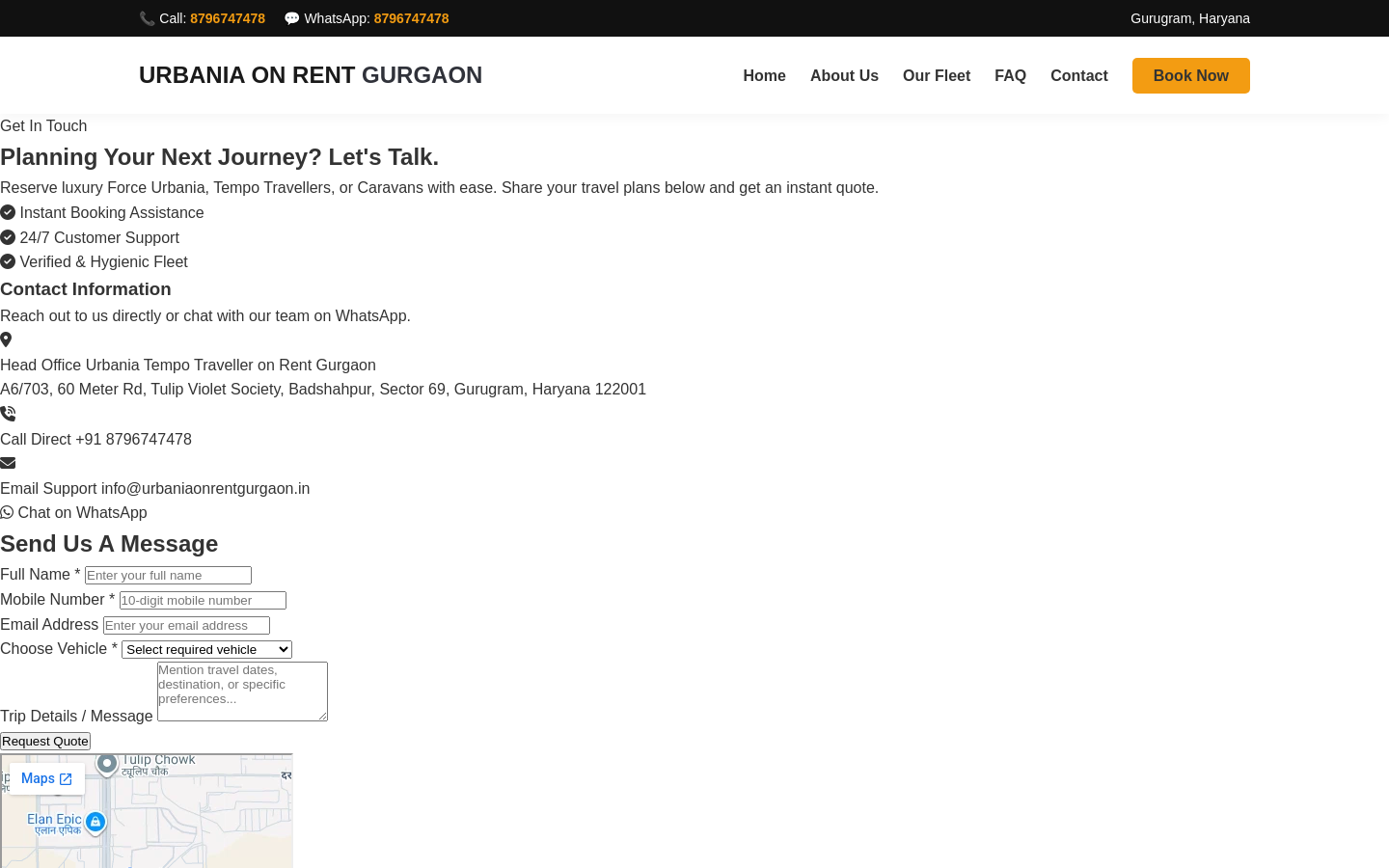The width and height of the screenshot is (1389, 868).
Task: Open Maps link on embedded map
Action: coord(46,778)
